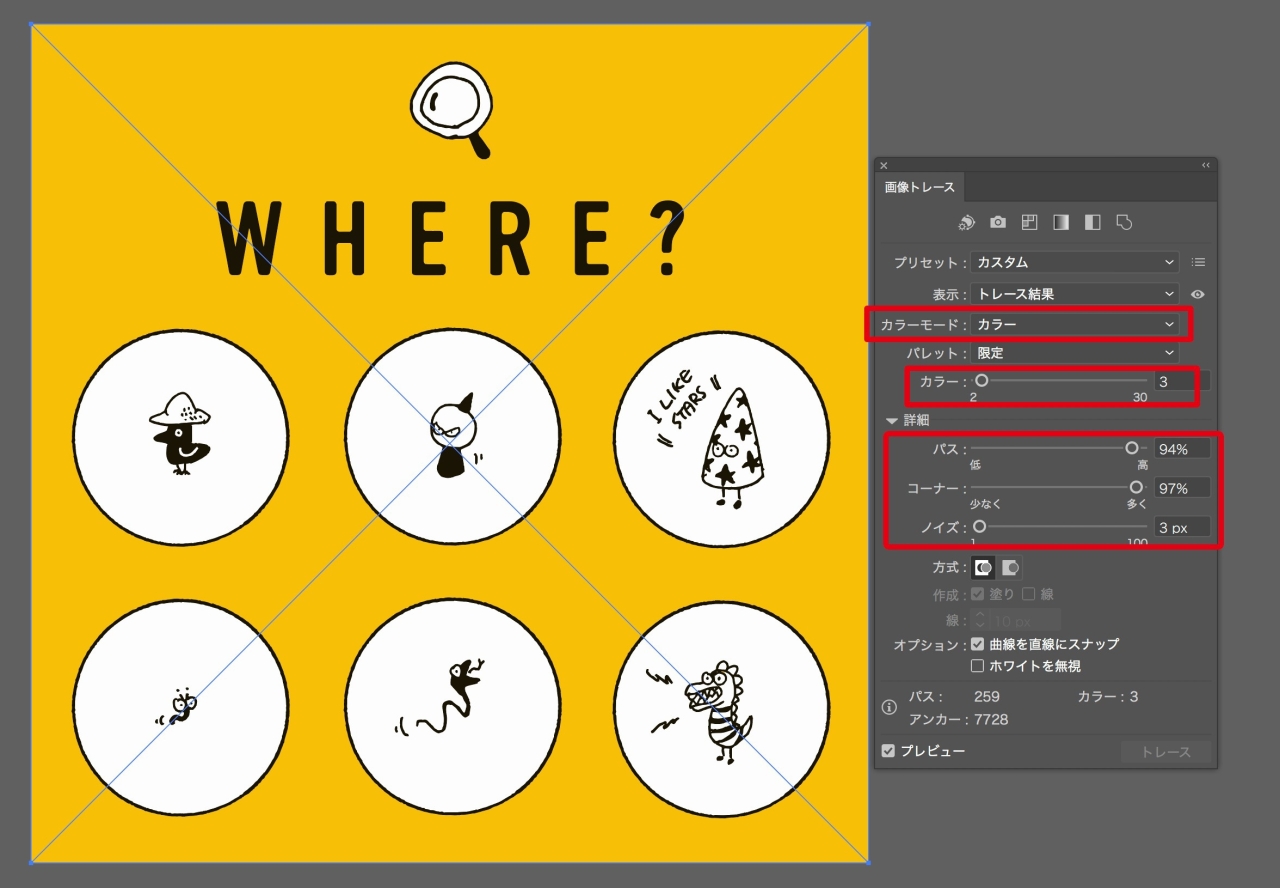Click the Black and White preset icon
Viewport: 1280px width, 888px height.
coord(1092,223)
